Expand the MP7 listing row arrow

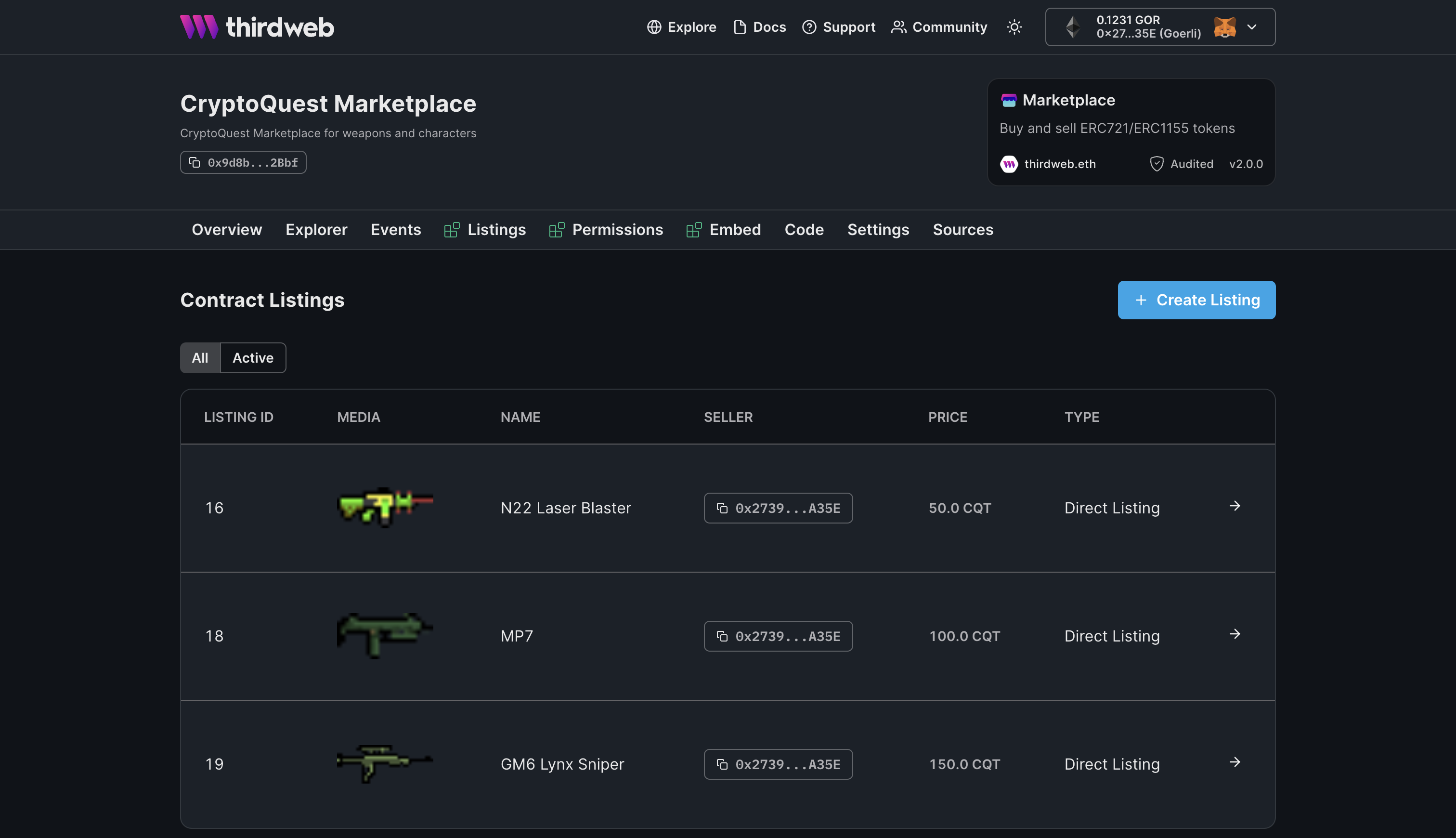click(x=1235, y=634)
